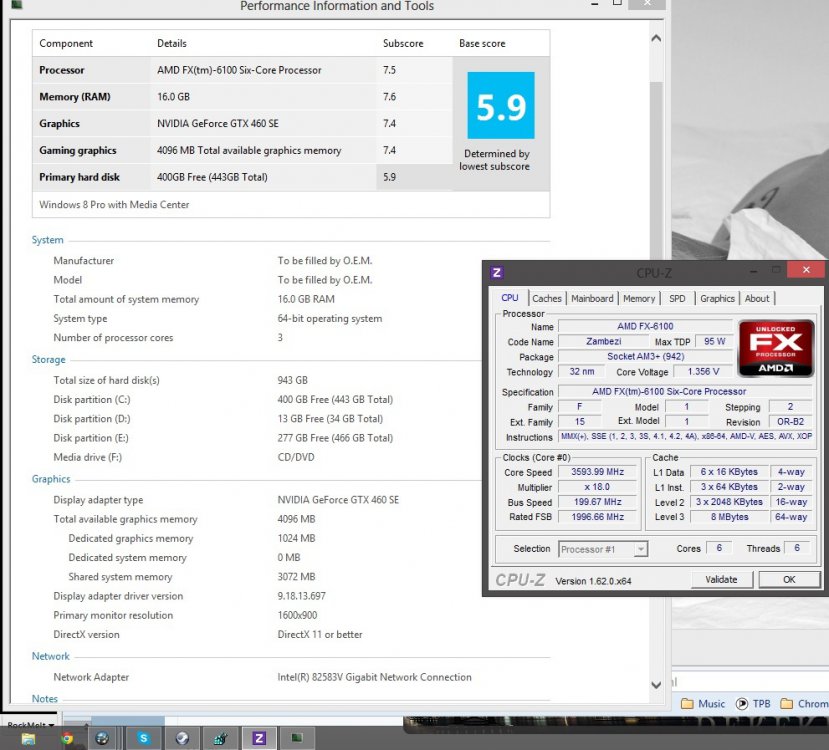The image size is (829, 750).
Task: Click the Subscore column header
Action: tap(403, 43)
